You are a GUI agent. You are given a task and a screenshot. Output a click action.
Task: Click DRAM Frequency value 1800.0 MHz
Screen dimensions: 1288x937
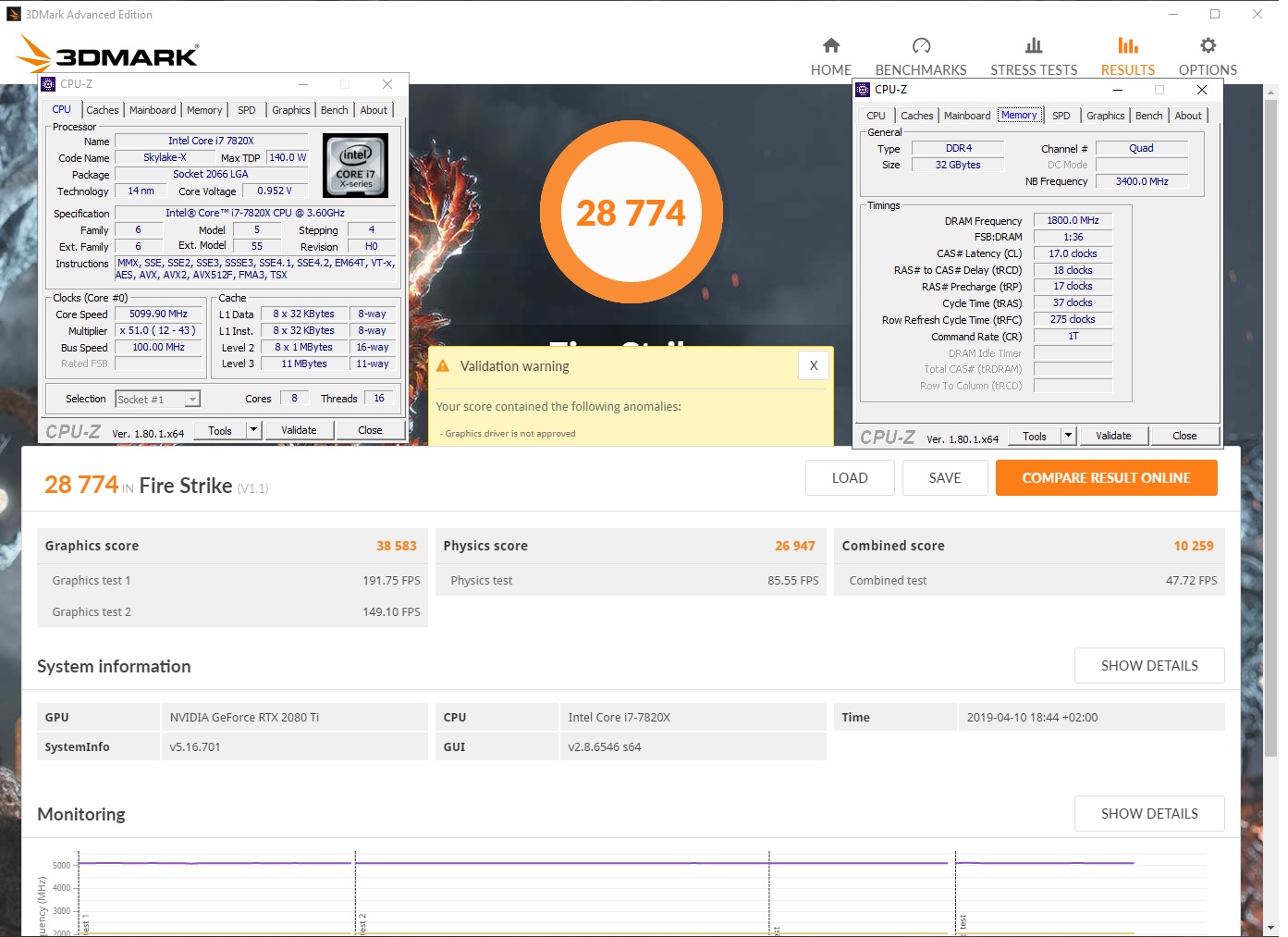(1073, 220)
